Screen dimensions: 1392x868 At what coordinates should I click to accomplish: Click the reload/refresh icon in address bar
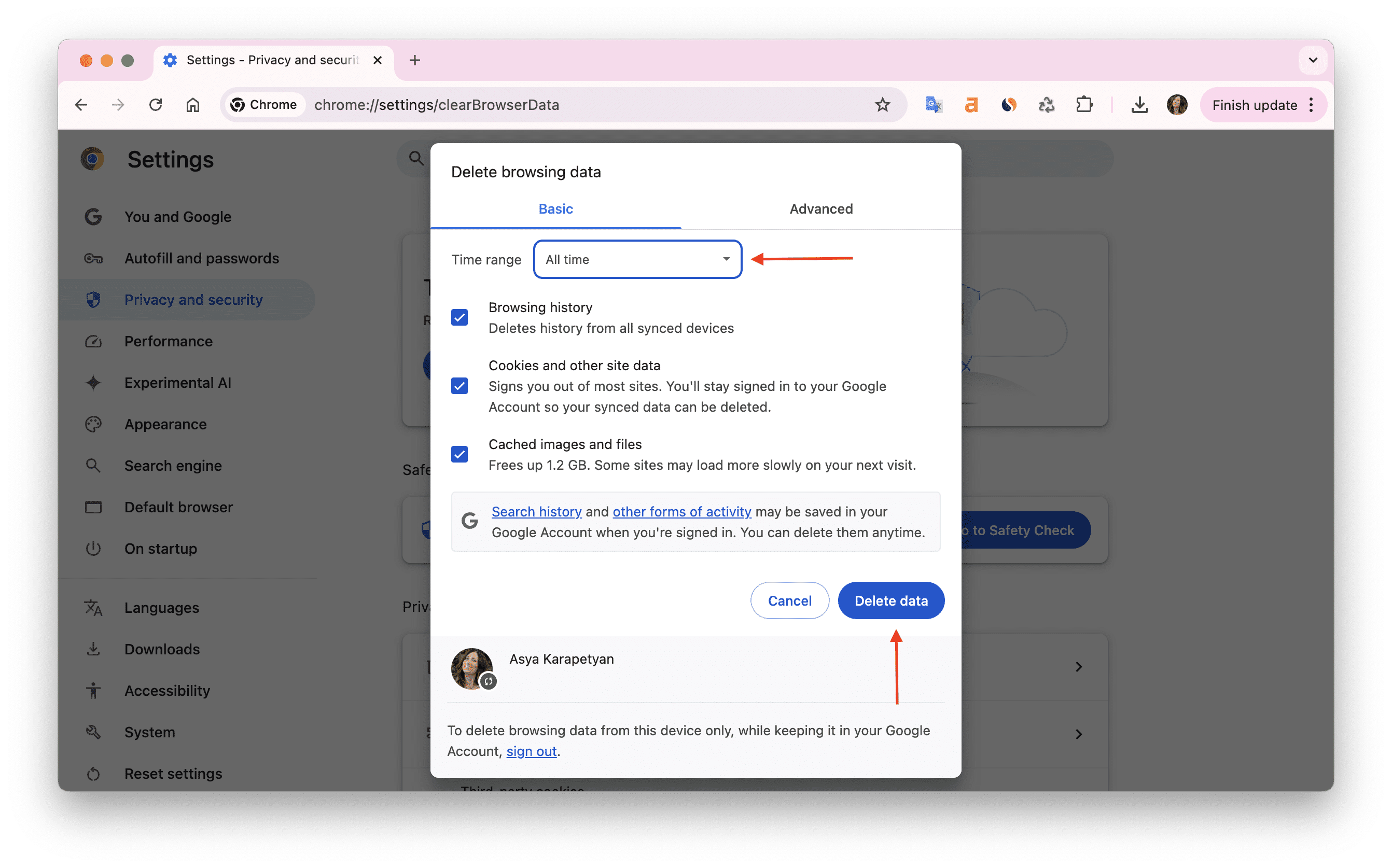coord(155,105)
